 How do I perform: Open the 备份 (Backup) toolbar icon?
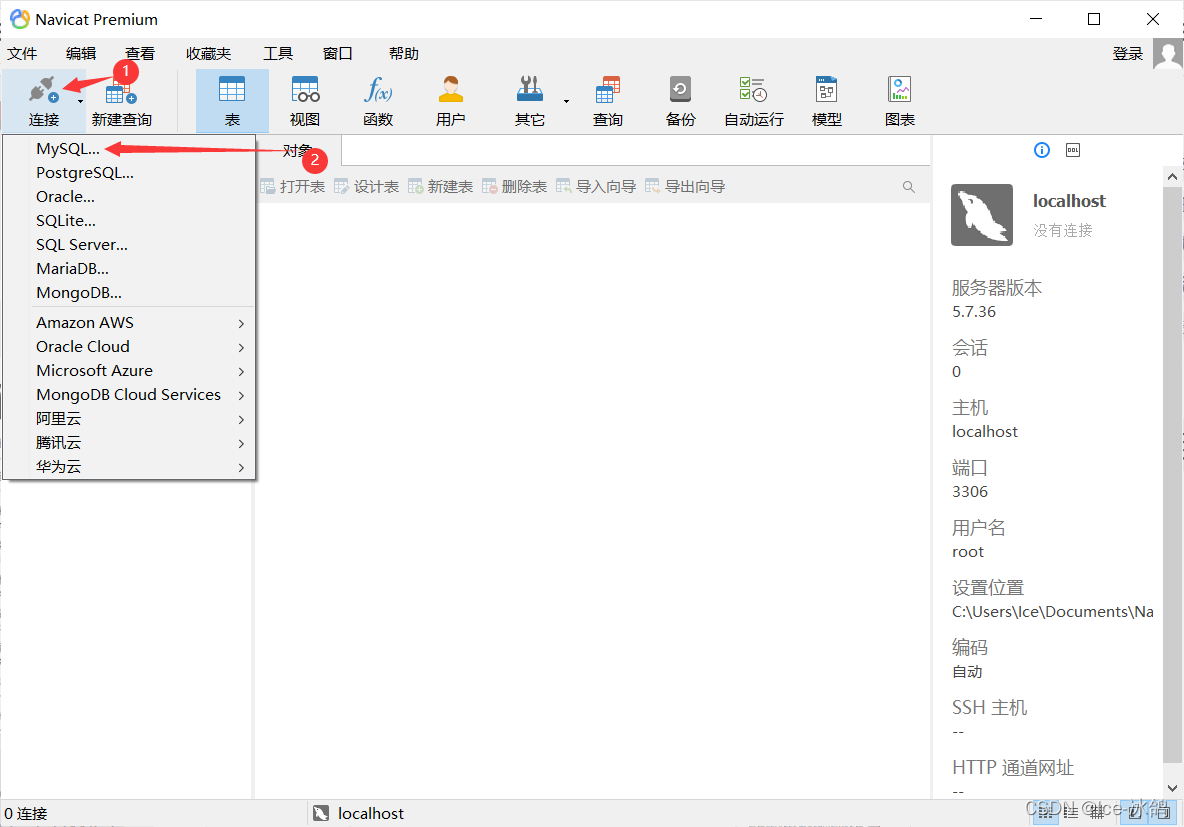tap(680, 89)
